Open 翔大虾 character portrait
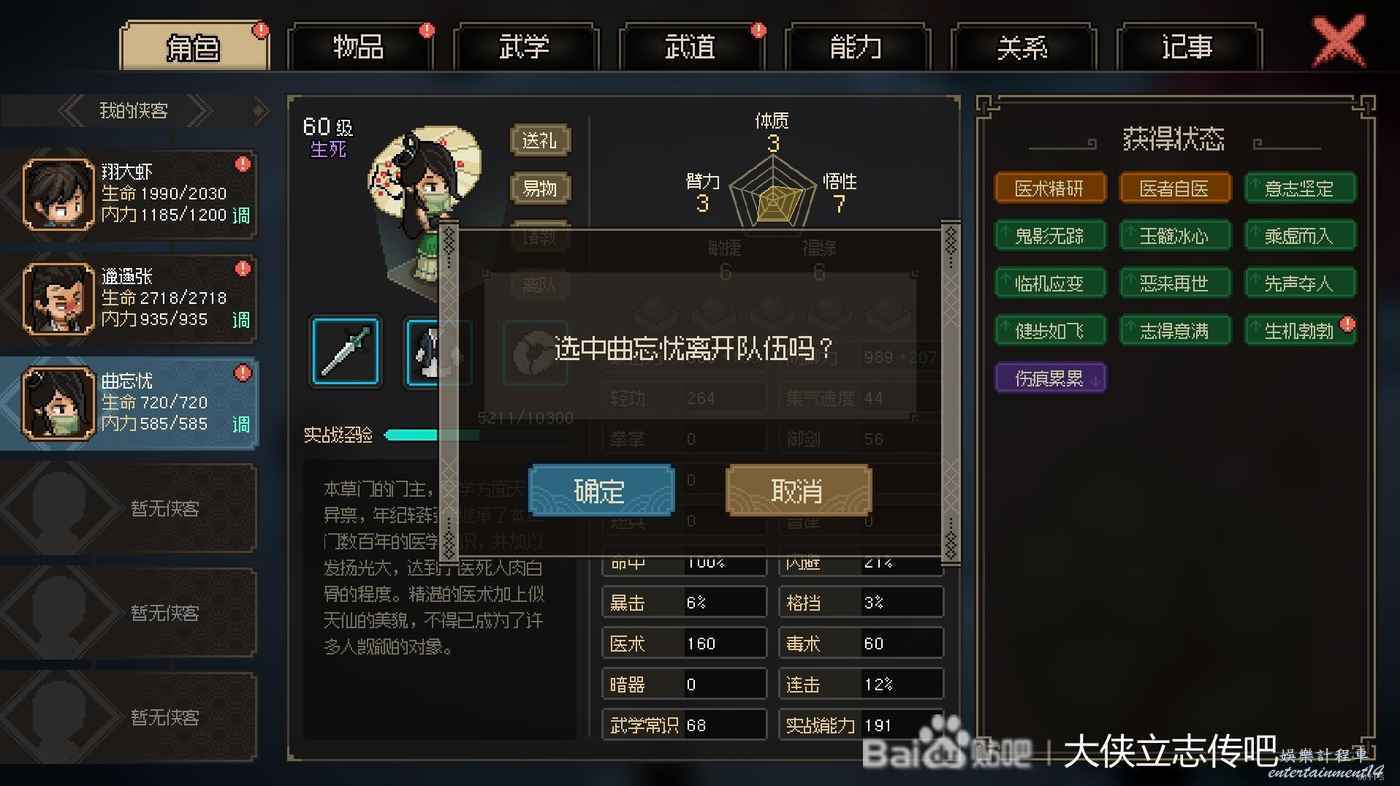Screen dimensions: 1400x786 pyautogui.click(x=59, y=194)
